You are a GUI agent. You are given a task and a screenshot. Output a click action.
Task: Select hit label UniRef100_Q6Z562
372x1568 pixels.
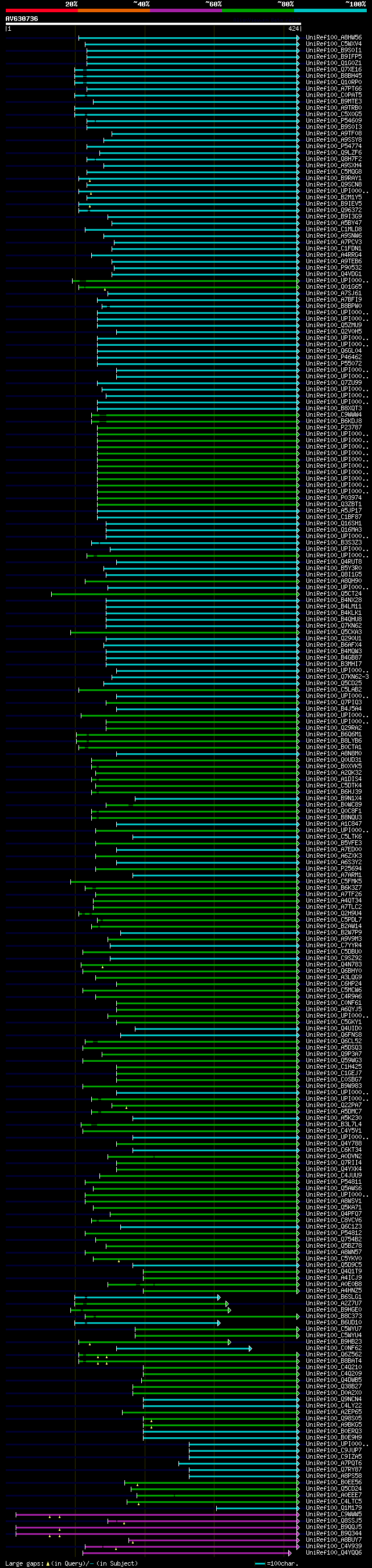click(334, 1355)
